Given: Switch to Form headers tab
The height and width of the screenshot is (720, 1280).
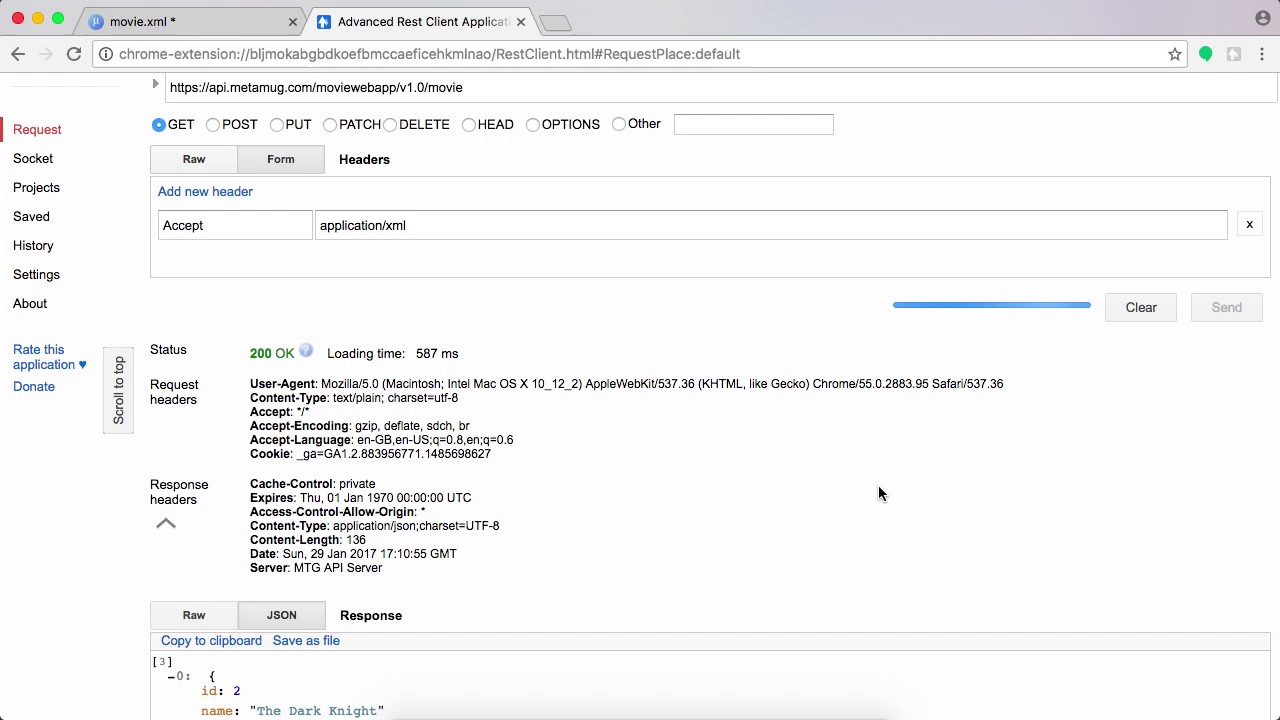Looking at the screenshot, I should [x=281, y=159].
